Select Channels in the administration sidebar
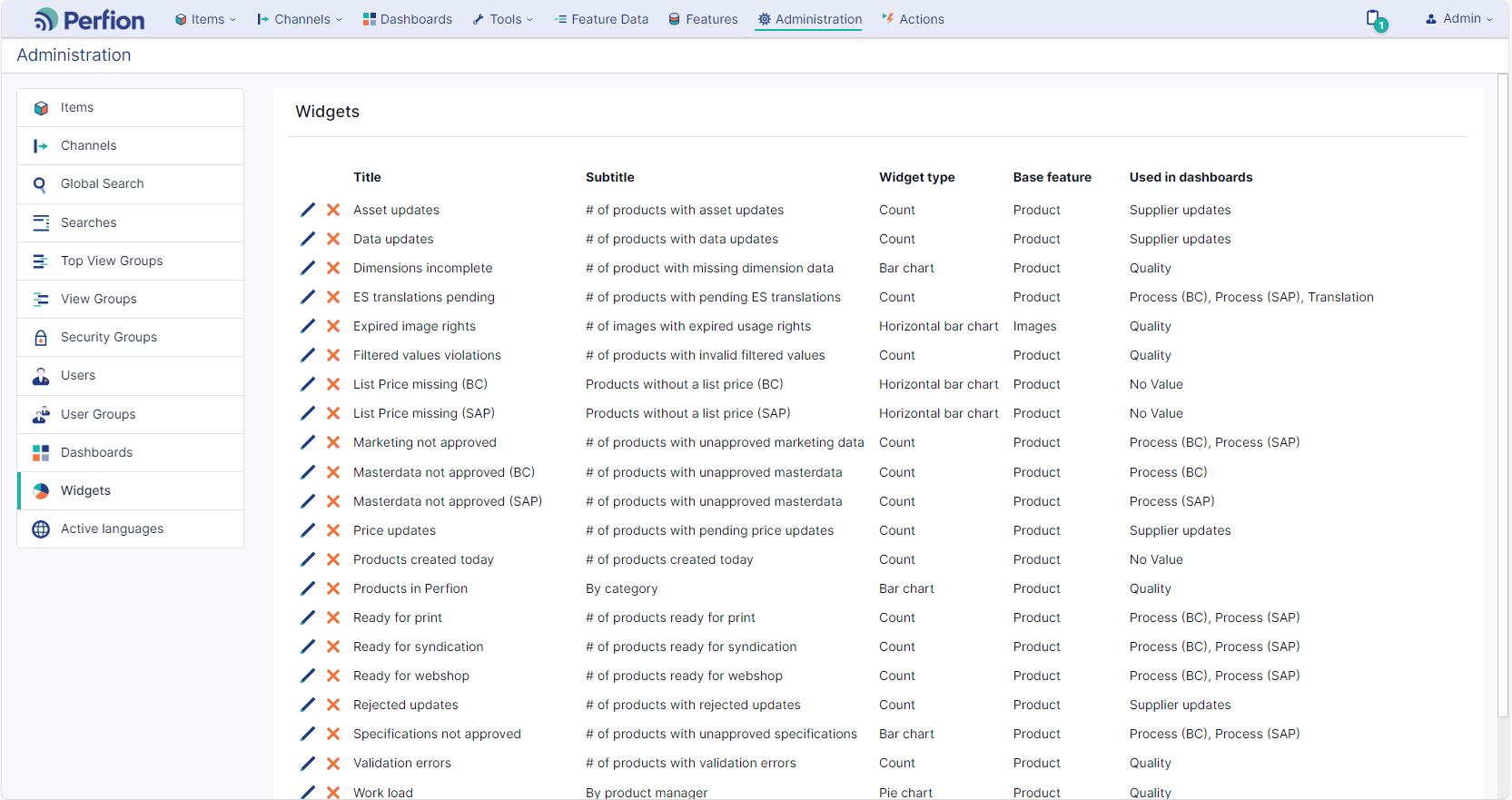Image resolution: width=1512 pixels, height=800 pixels. (x=130, y=145)
